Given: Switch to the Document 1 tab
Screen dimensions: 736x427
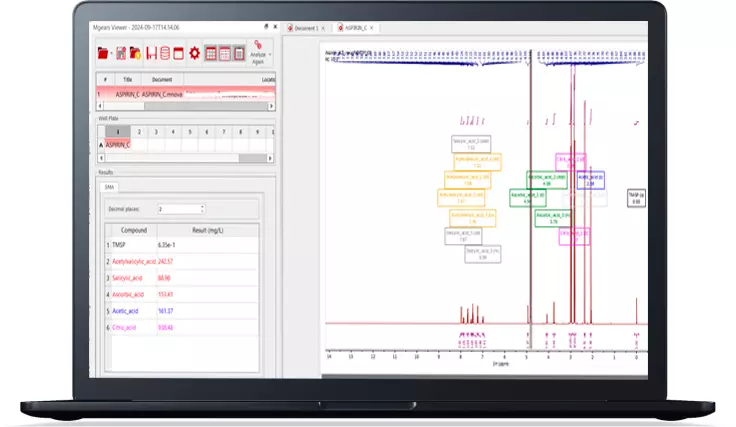Looking at the screenshot, I should coord(303,28).
